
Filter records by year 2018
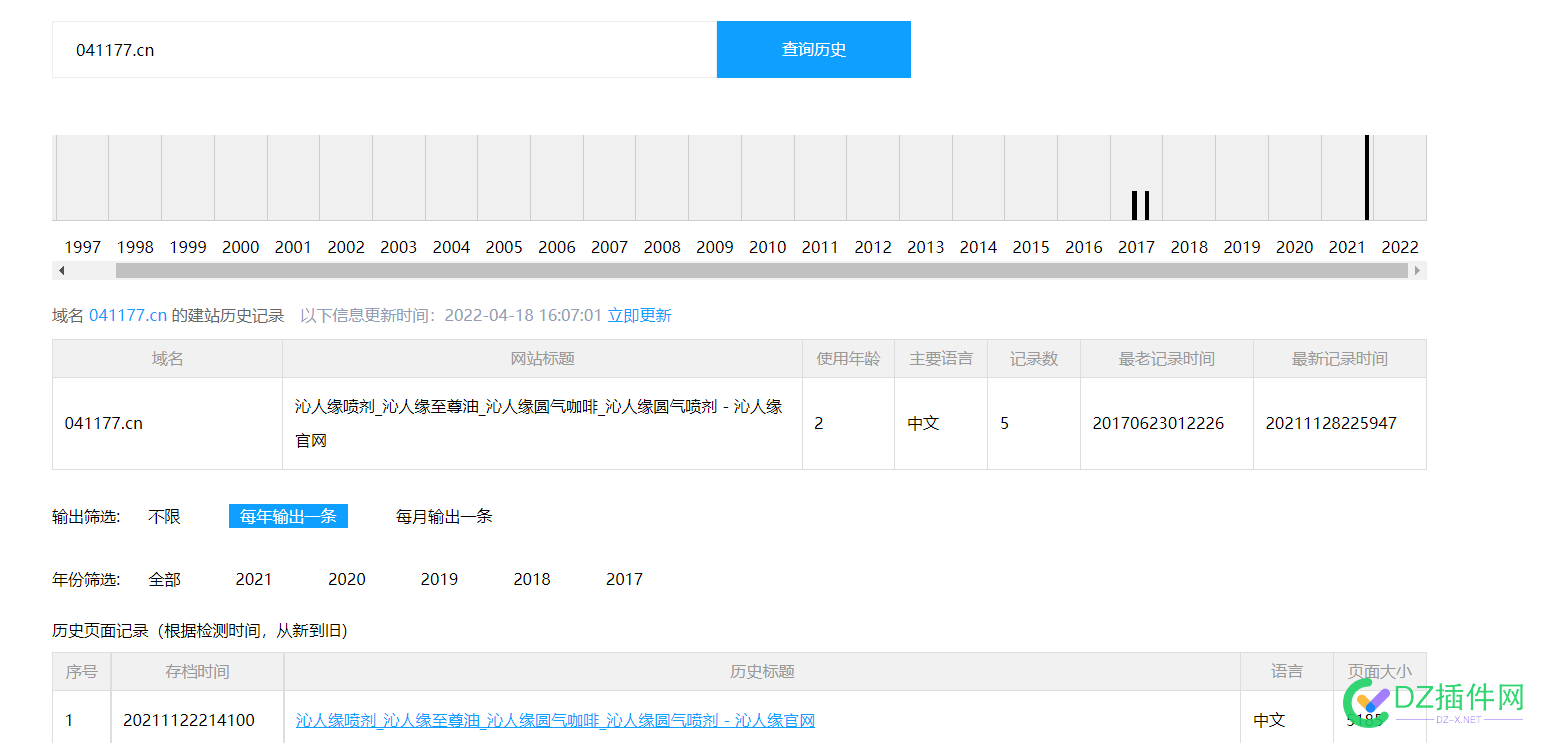coord(532,579)
